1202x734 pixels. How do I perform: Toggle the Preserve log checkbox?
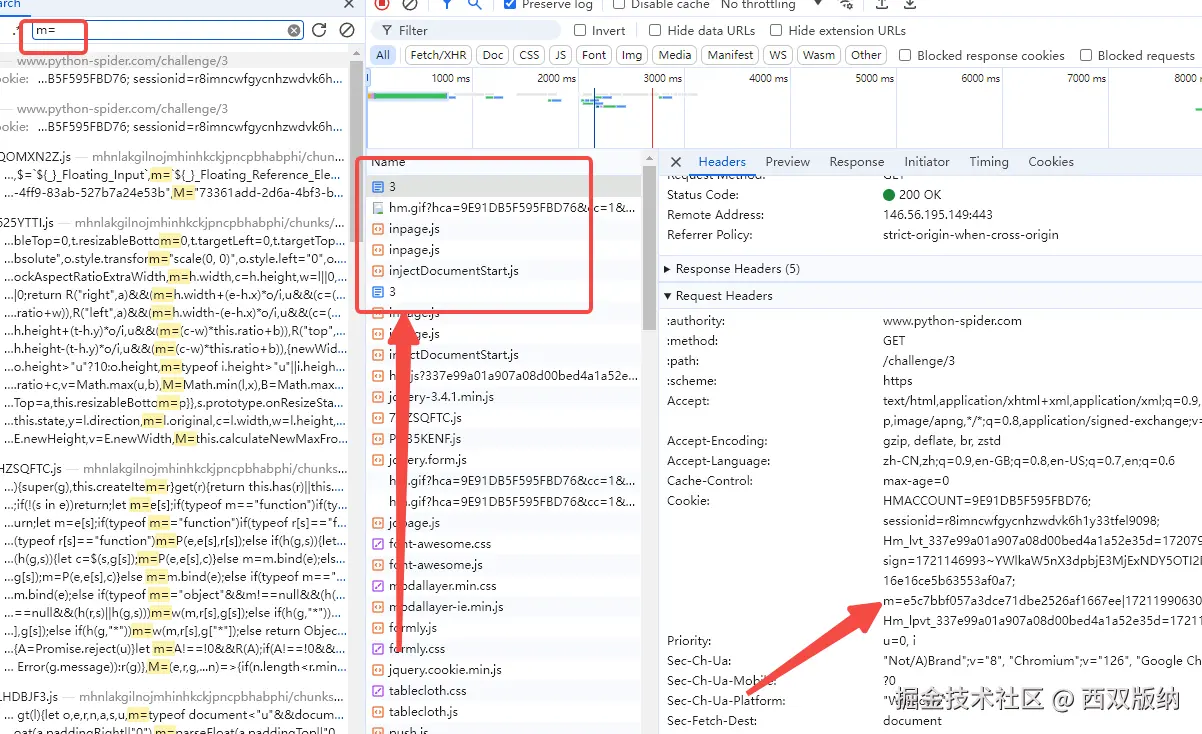point(510,4)
